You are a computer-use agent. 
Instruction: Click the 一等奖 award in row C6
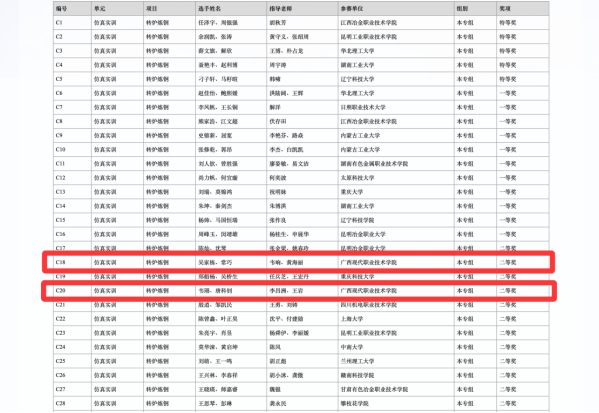(x=508, y=94)
